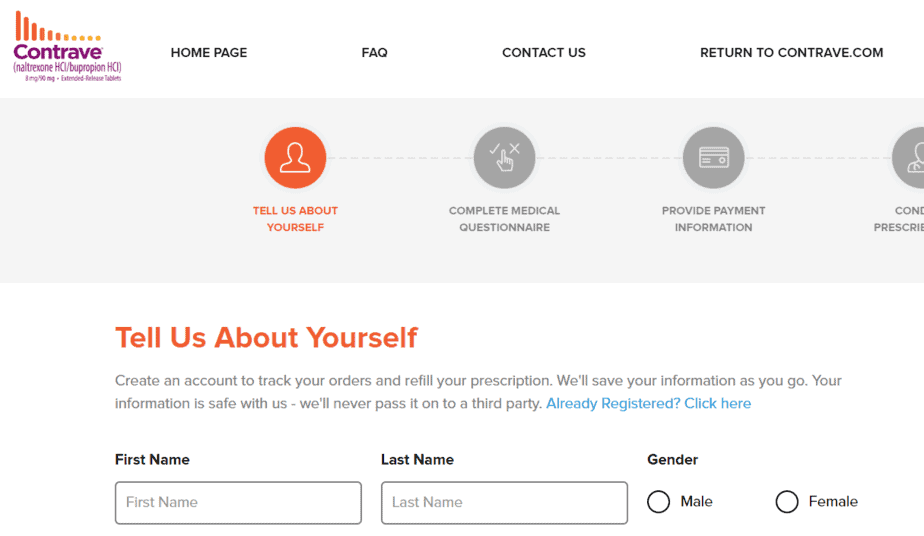Click the Gender field label

click(x=673, y=460)
